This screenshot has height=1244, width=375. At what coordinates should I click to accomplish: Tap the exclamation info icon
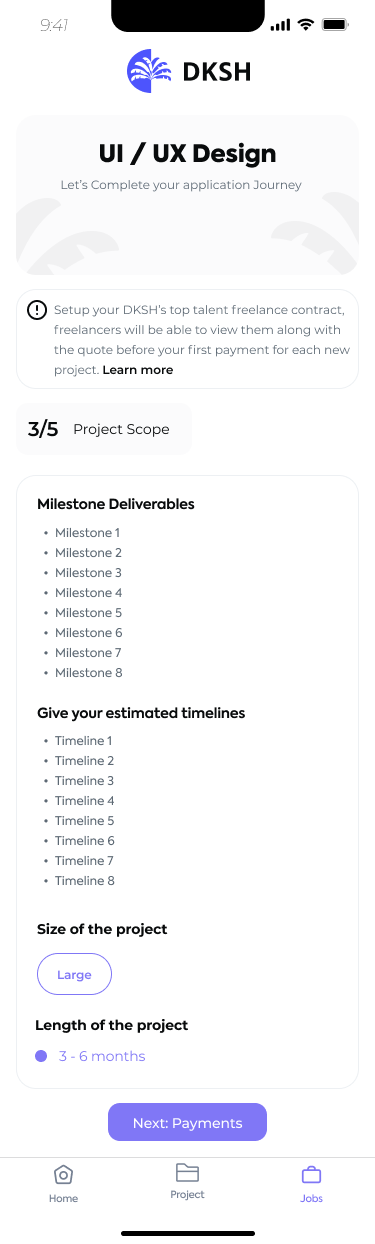[37, 310]
